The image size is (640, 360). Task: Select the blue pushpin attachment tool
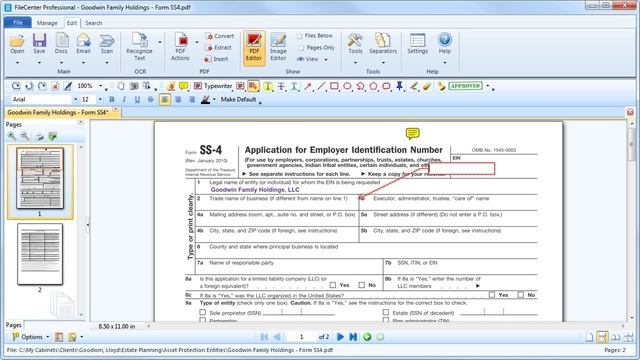coord(399,86)
